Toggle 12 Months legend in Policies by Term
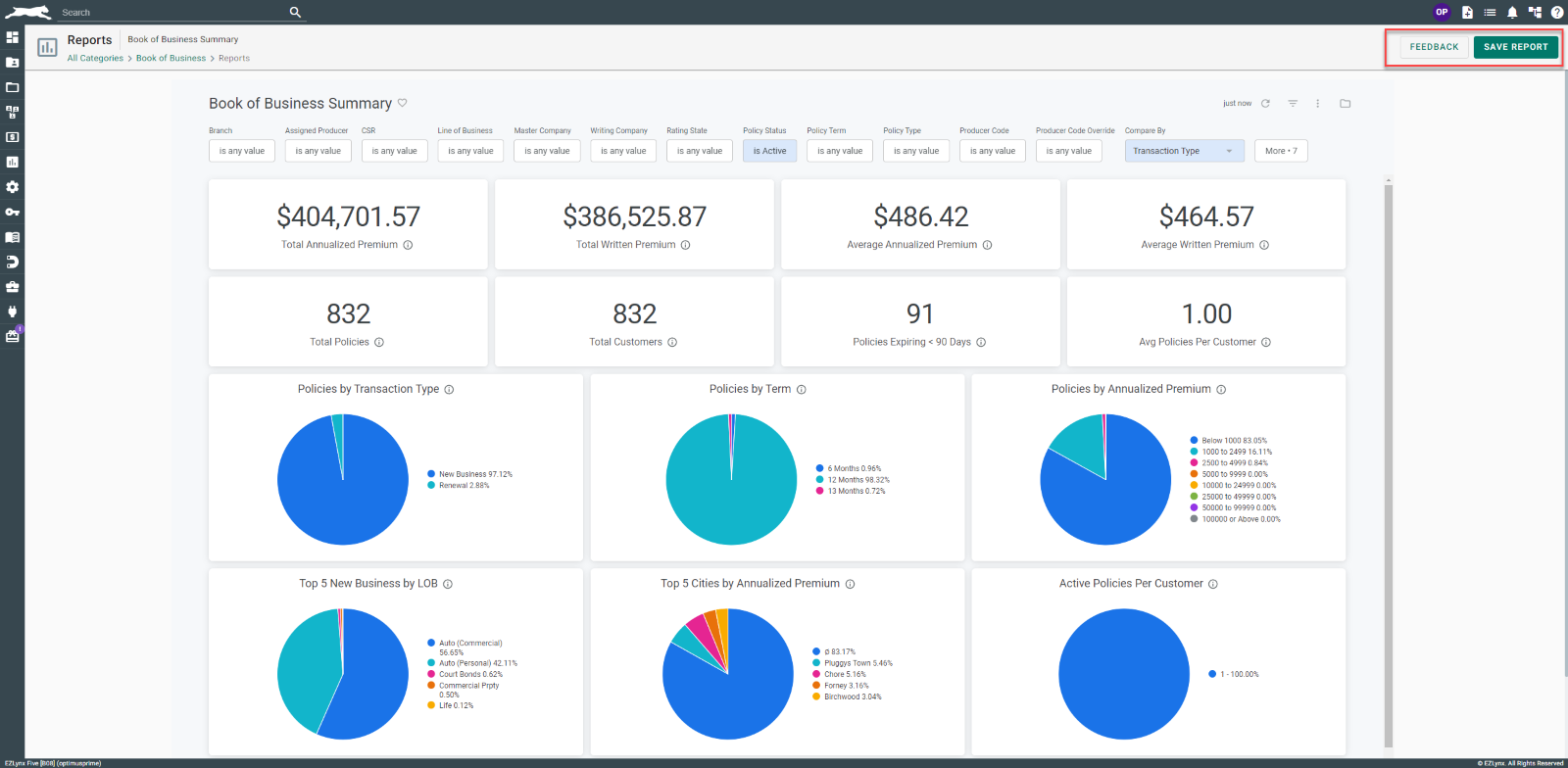 point(853,480)
